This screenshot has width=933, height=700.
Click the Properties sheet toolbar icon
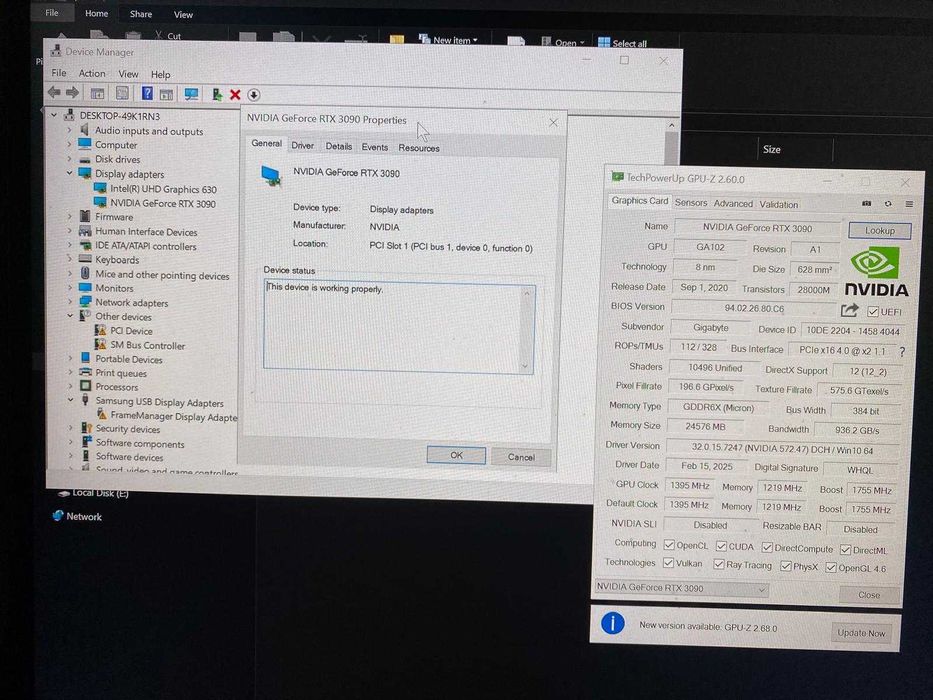(122, 93)
